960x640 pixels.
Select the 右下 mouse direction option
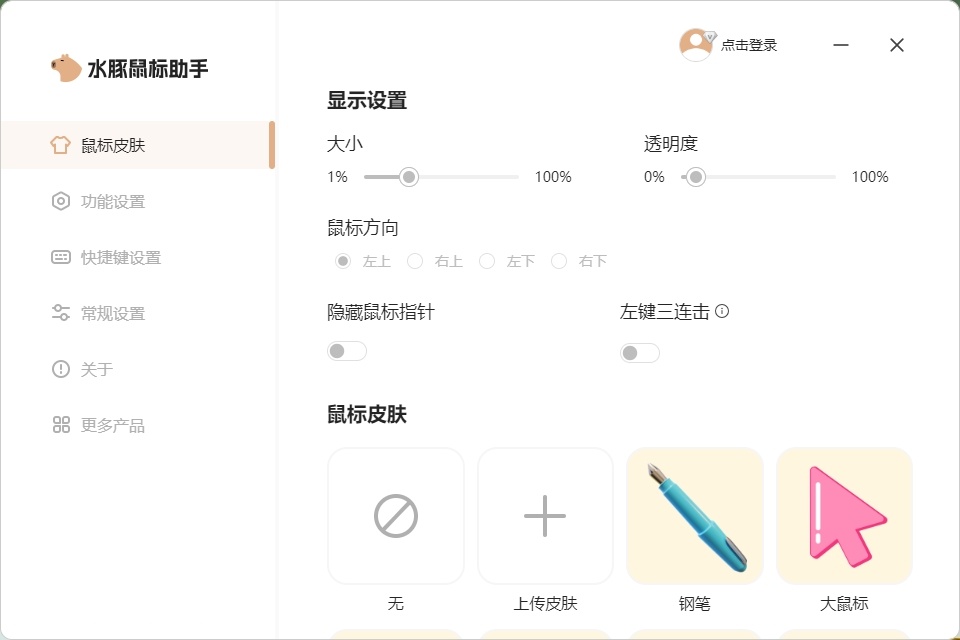point(559,261)
